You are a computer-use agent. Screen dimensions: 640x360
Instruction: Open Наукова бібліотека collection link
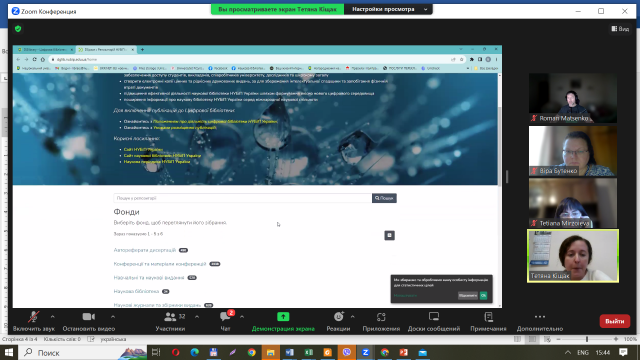click(x=136, y=291)
